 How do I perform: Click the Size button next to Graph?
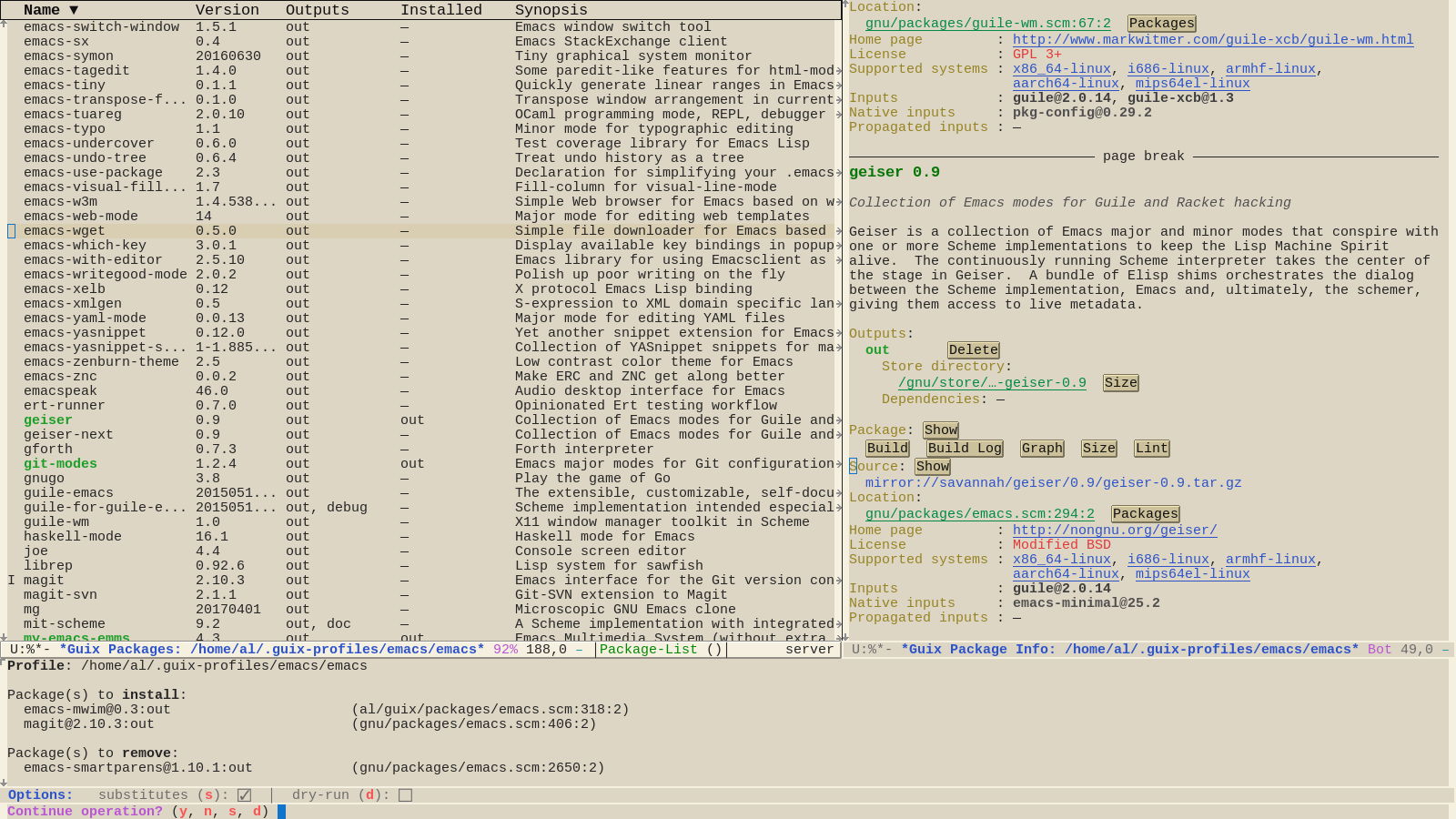click(x=1098, y=449)
